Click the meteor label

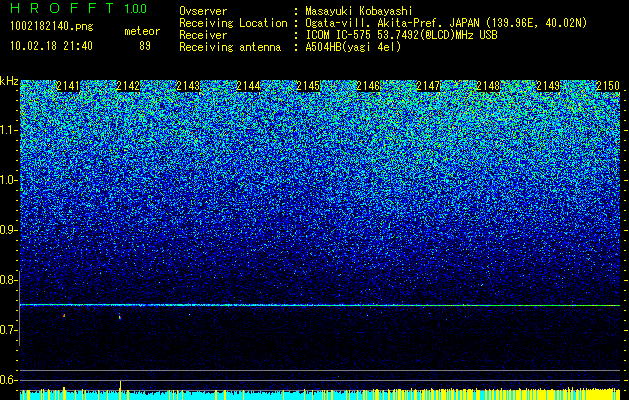pyautogui.click(x=142, y=31)
